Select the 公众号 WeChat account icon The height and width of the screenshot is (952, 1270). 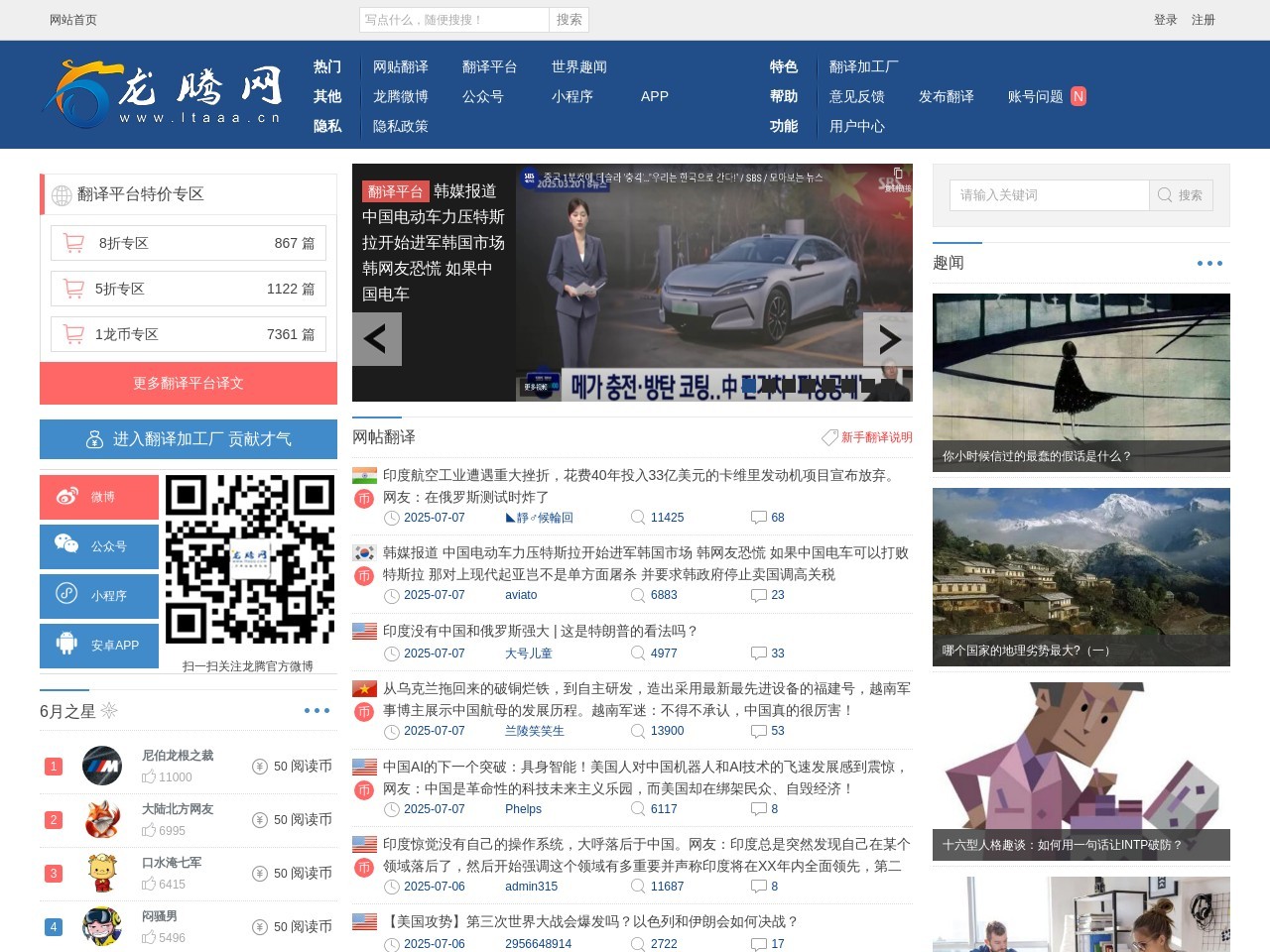click(65, 546)
